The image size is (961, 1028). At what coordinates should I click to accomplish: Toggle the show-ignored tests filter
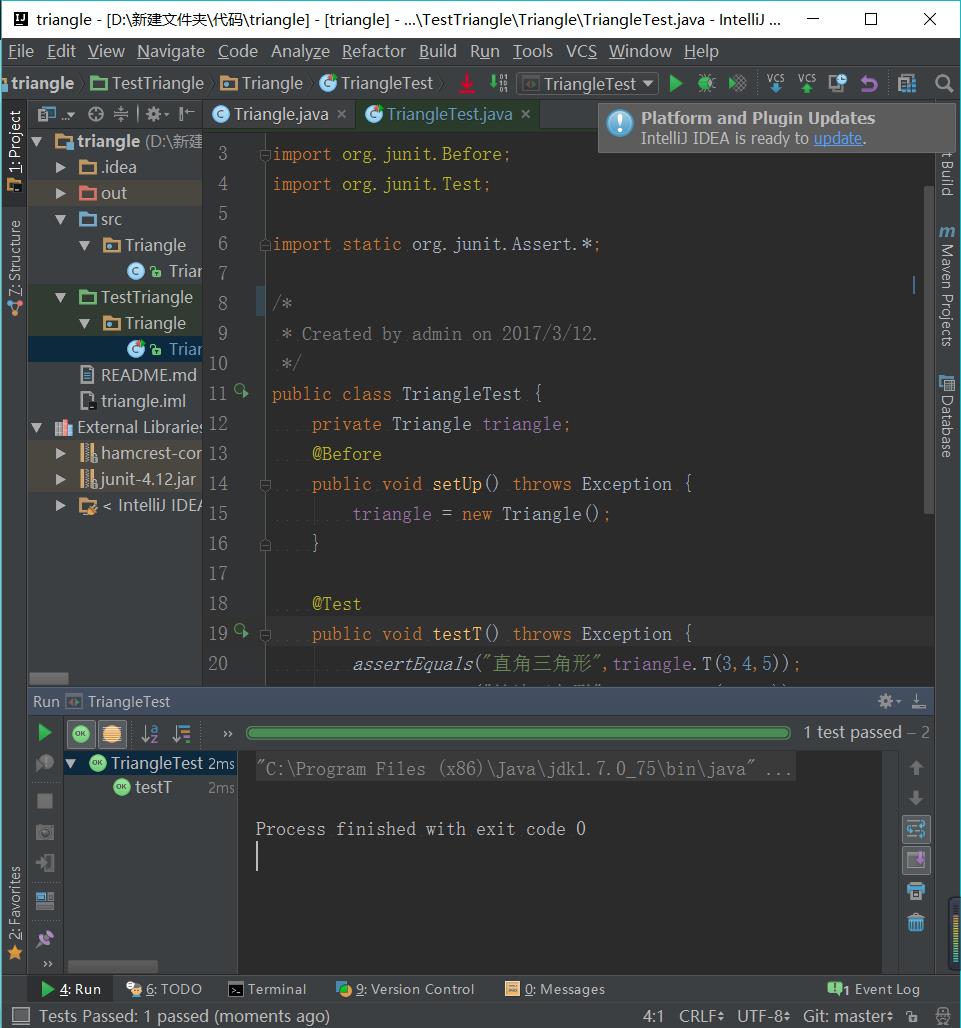click(x=111, y=734)
